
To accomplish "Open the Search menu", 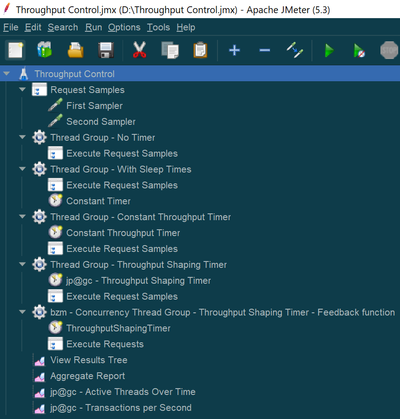I will point(63,27).
